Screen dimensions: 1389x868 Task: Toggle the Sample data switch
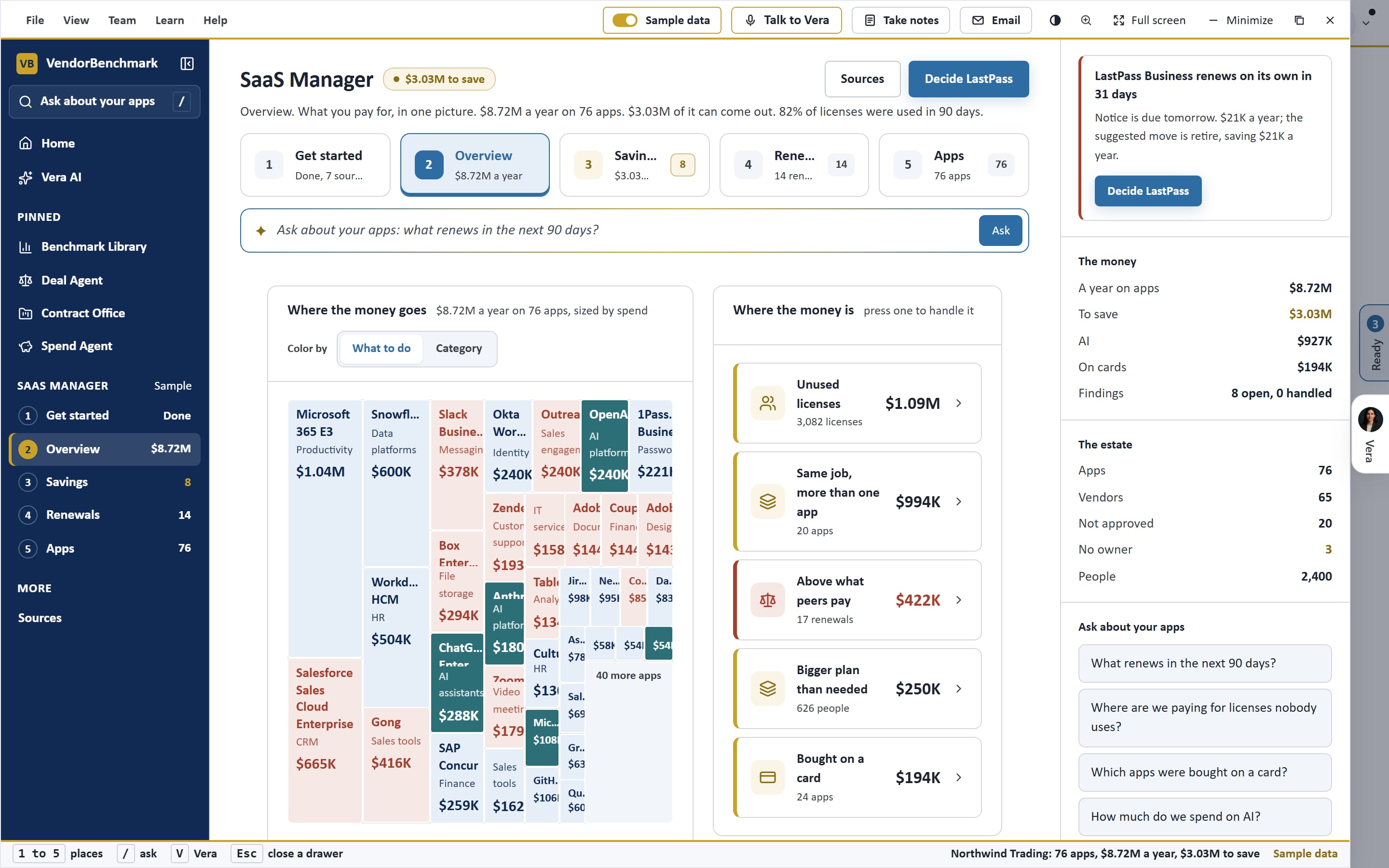[x=625, y=20]
